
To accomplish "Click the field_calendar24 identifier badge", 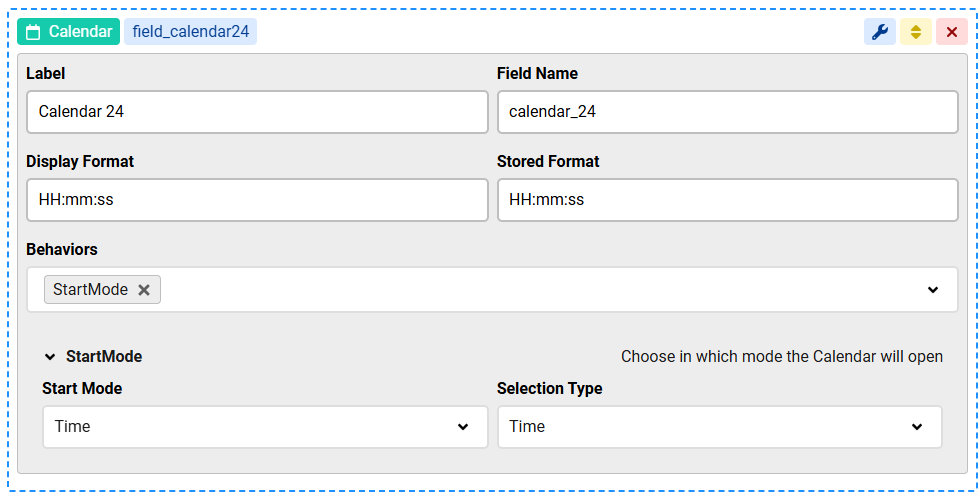I will coord(191,32).
